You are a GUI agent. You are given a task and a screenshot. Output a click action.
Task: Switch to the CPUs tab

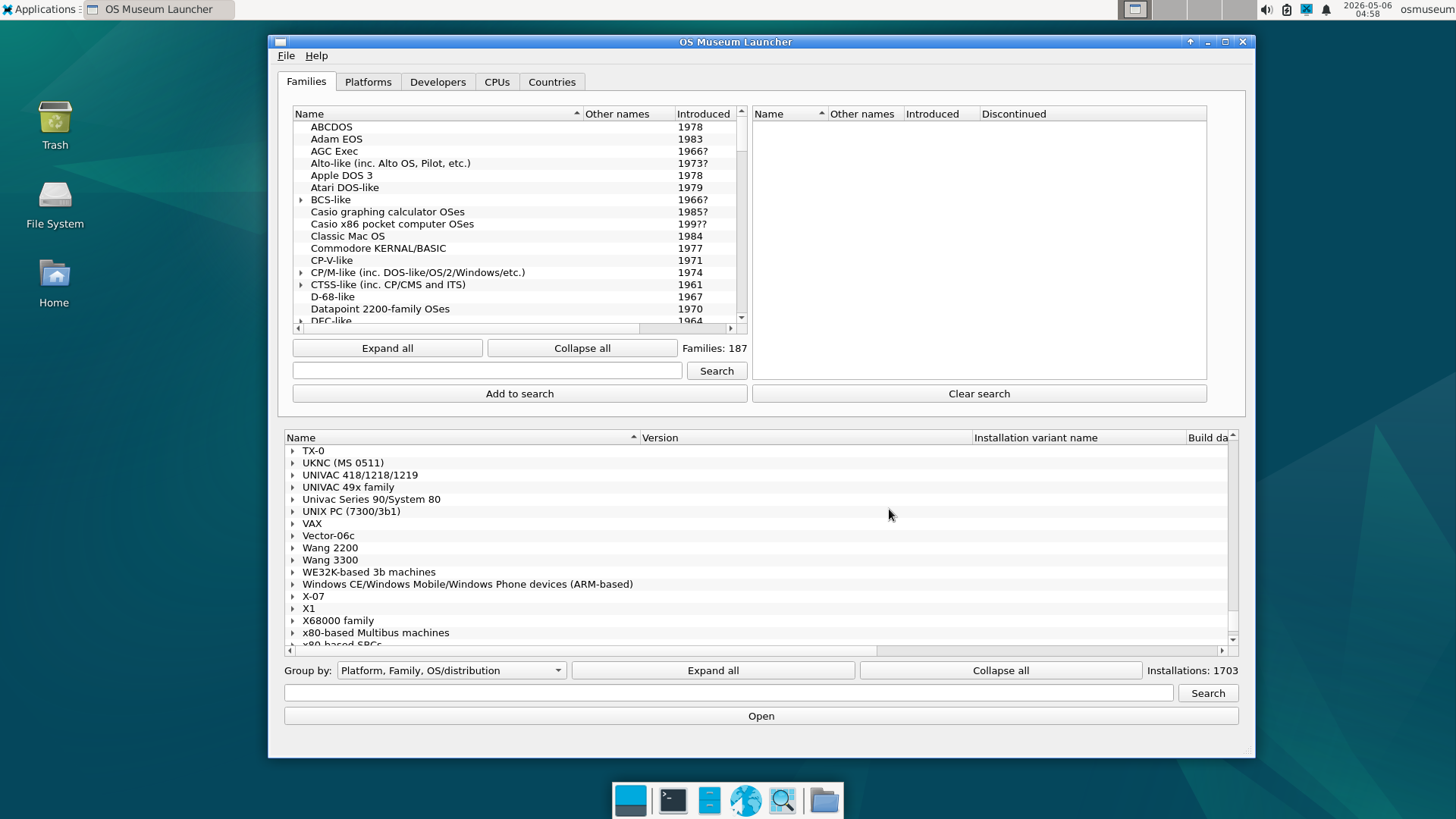coord(497,83)
